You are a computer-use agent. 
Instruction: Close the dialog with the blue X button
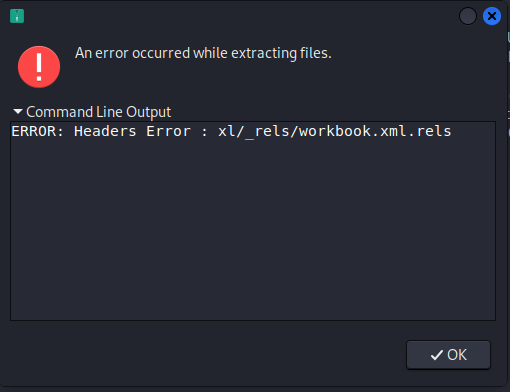pyautogui.click(x=492, y=16)
